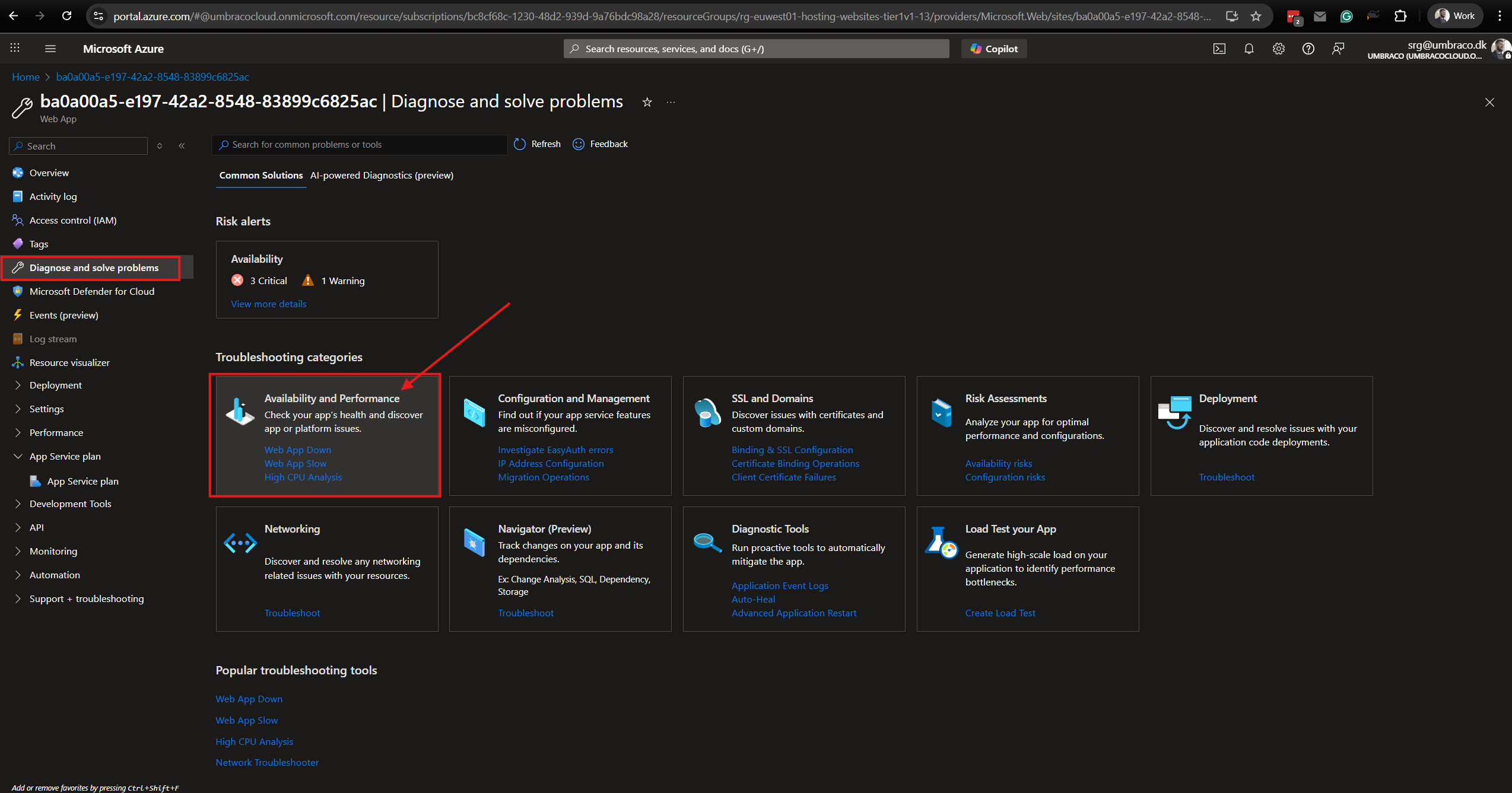Click Search for common problems field
The image size is (1512, 793).
[x=362, y=145]
